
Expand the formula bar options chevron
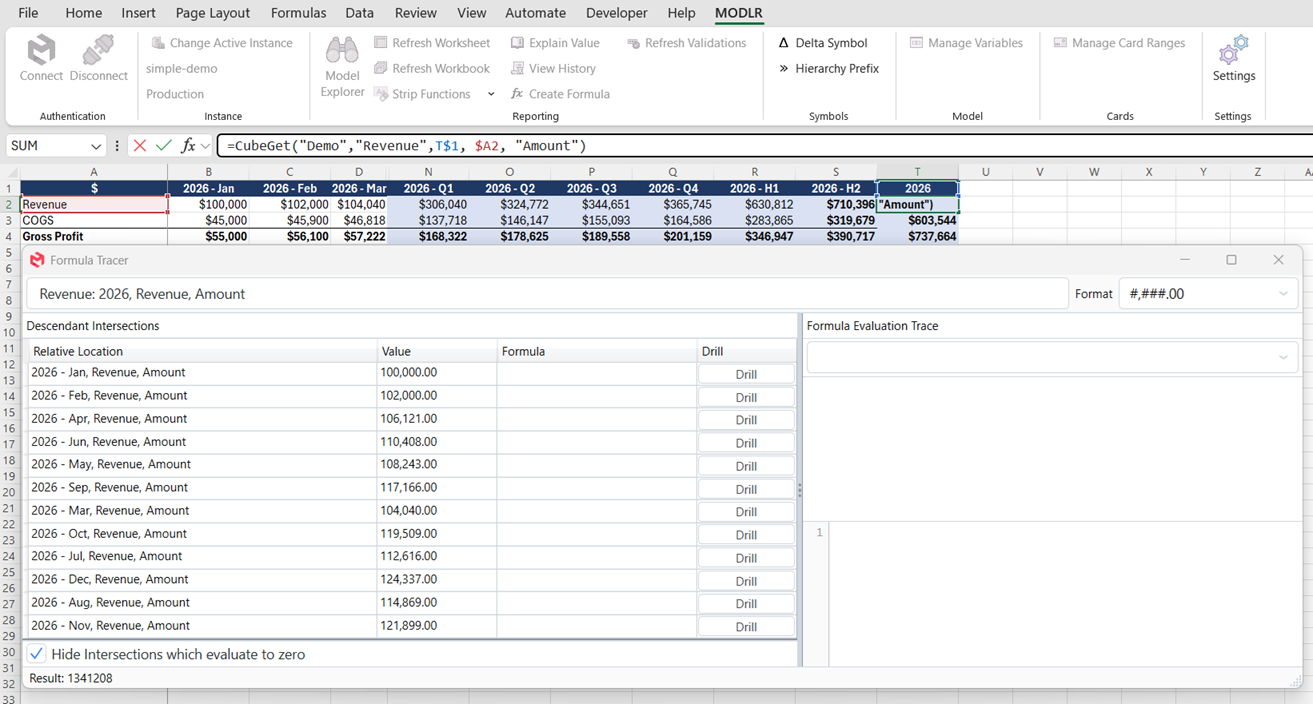(206, 146)
